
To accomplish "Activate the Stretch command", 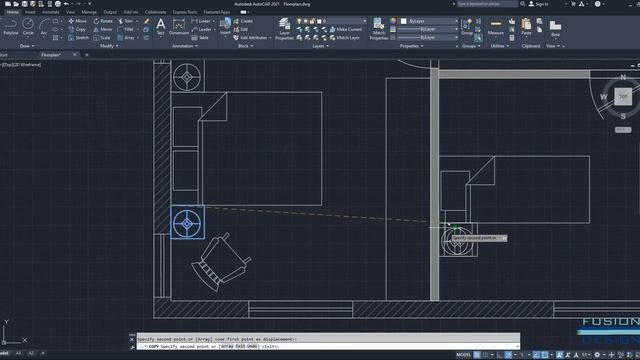I will click(78, 38).
